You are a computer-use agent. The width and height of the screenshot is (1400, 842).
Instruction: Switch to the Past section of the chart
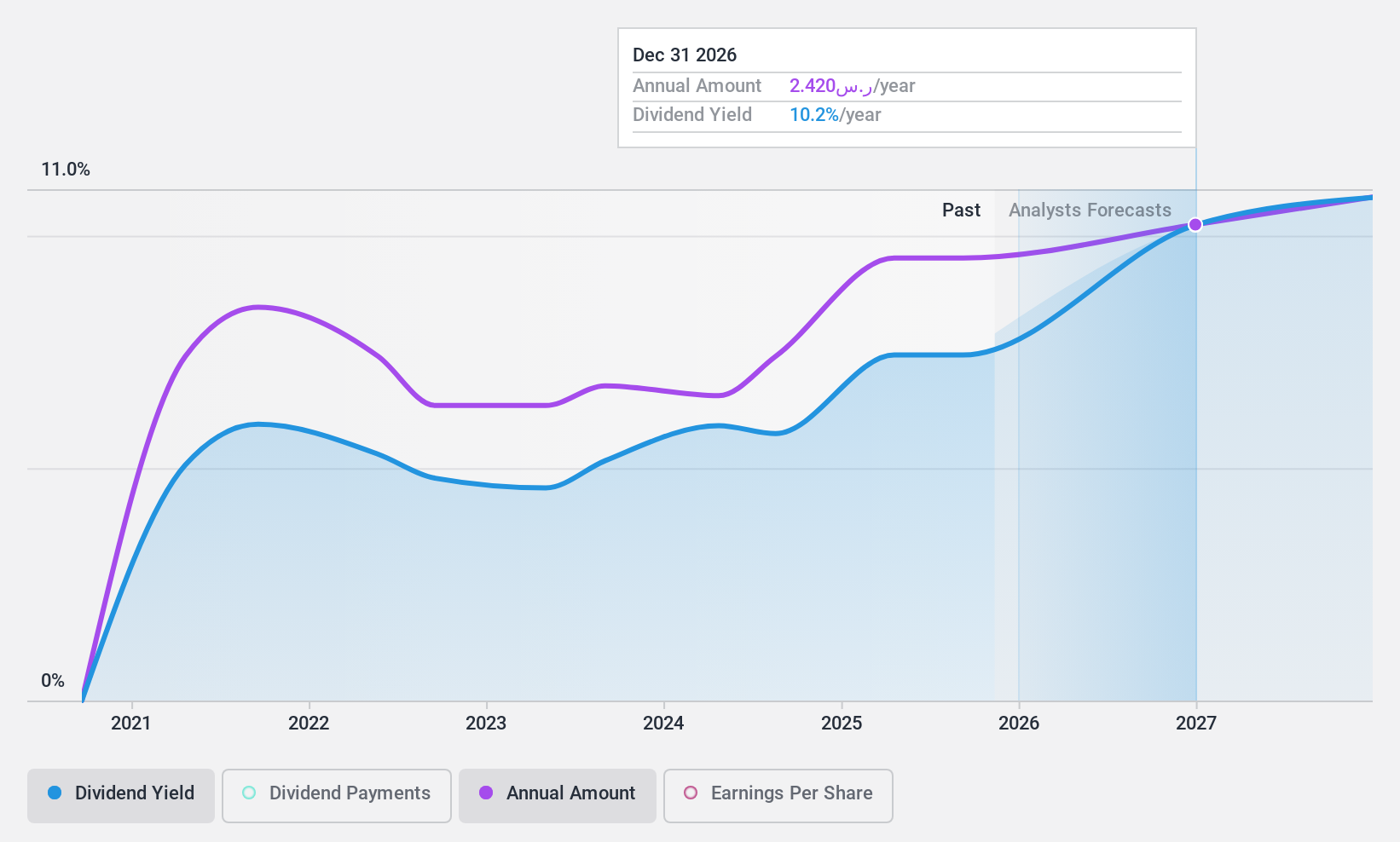(x=961, y=210)
